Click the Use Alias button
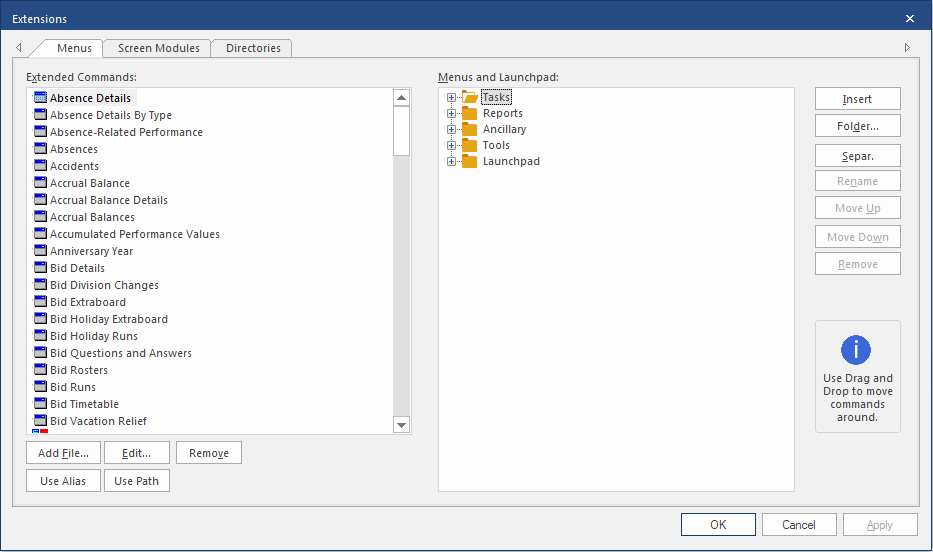 click(63, 481)
